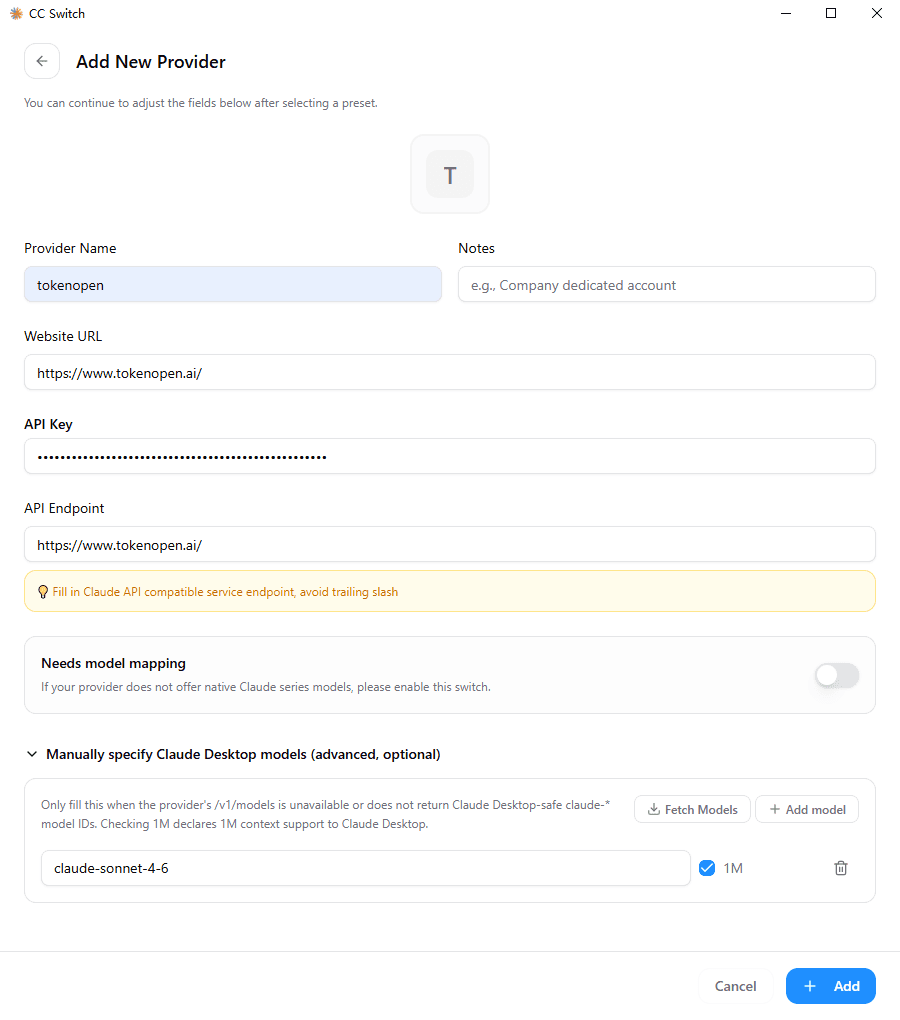Change the provider icon showing letter T

point(449,174)
